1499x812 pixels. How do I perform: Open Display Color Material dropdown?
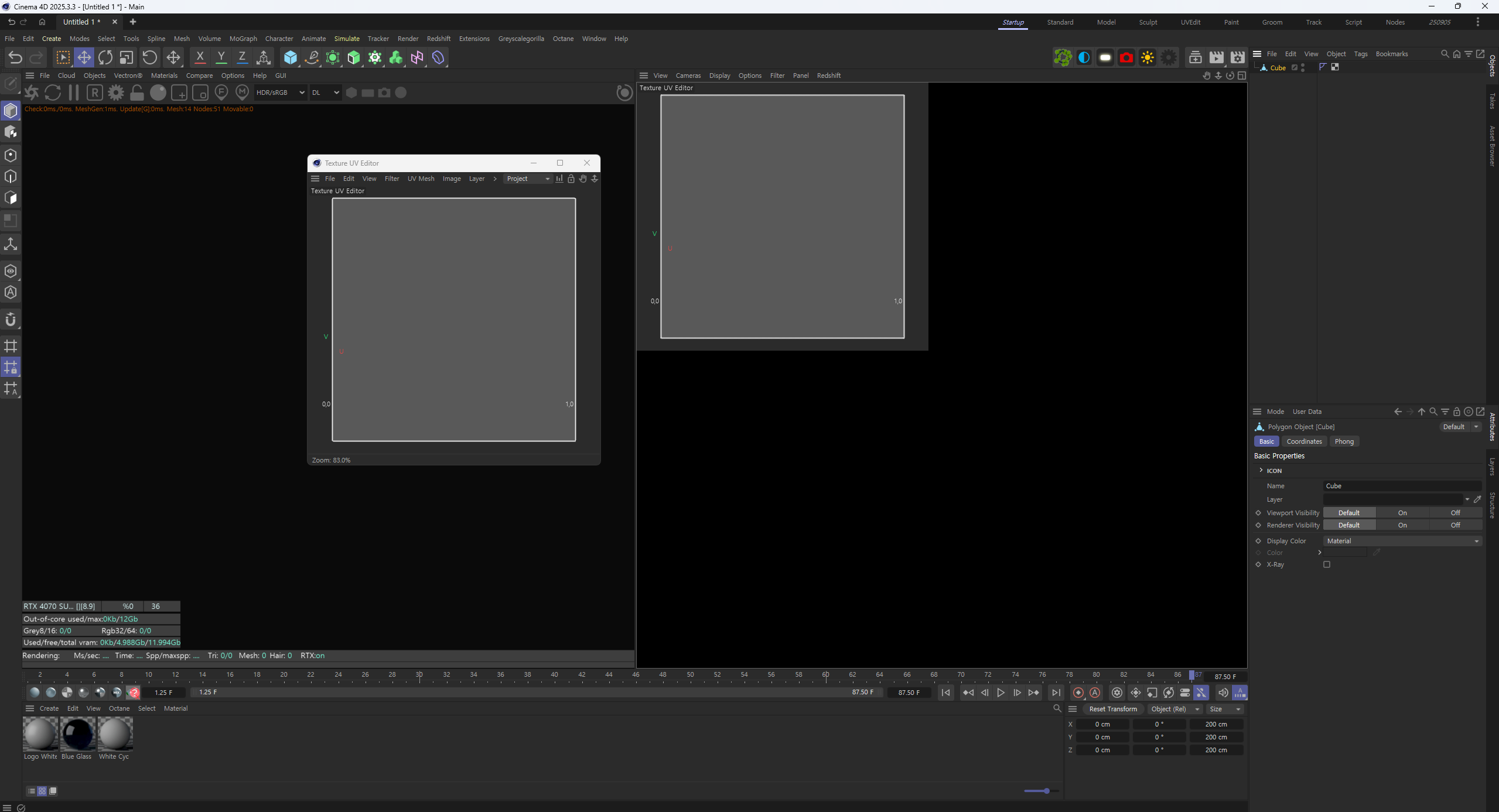[x=1402, y=541]
